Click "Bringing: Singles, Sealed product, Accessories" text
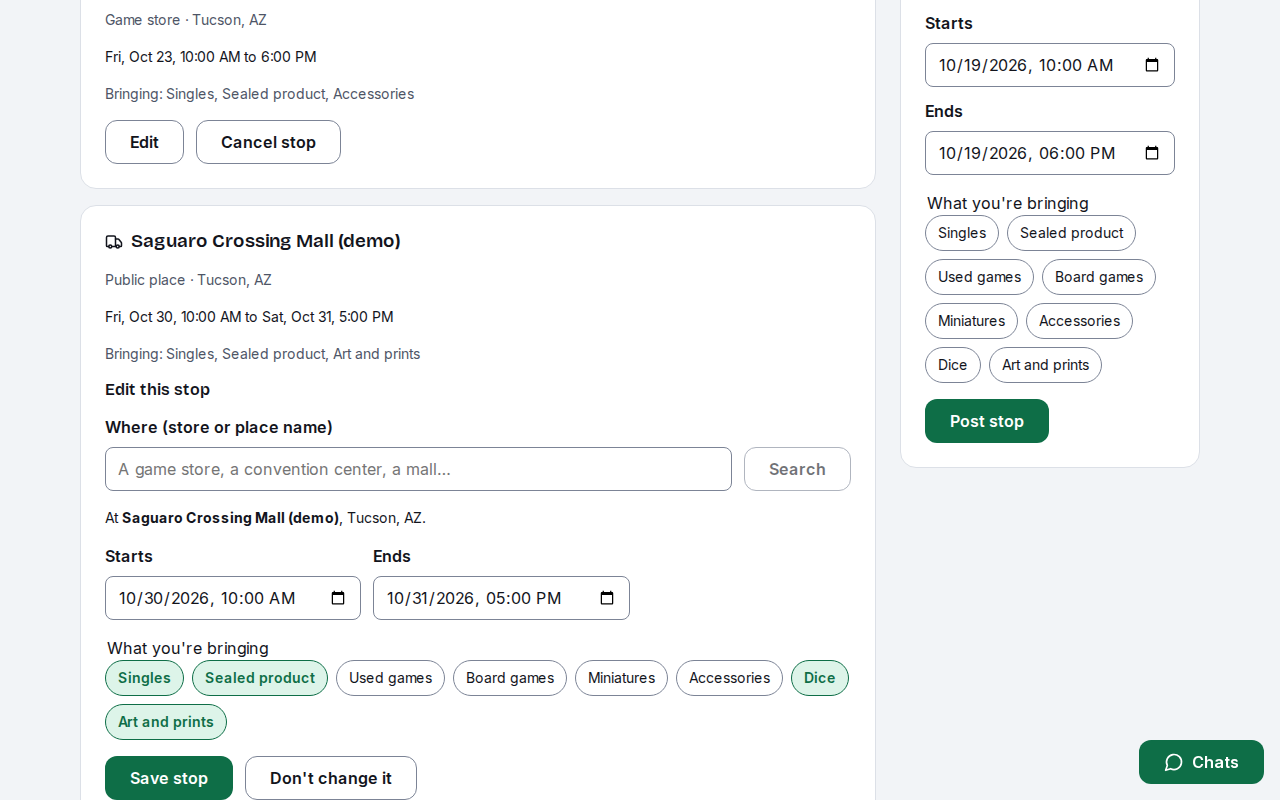The width and height of the screenshot is (1280, 800). coord(260,94)
